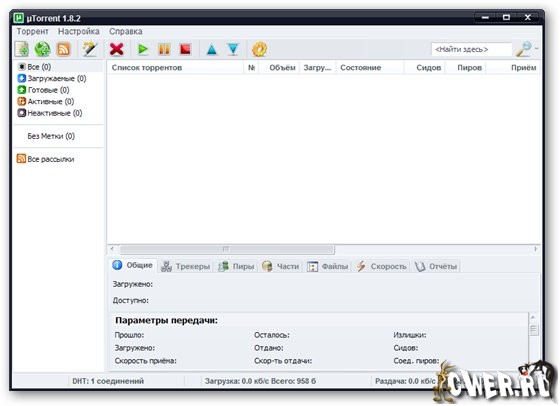The width and height of the screenshot is (560, 406).
Task: Open Create New Torrent wand icon
Action: [x=90, y=49]
